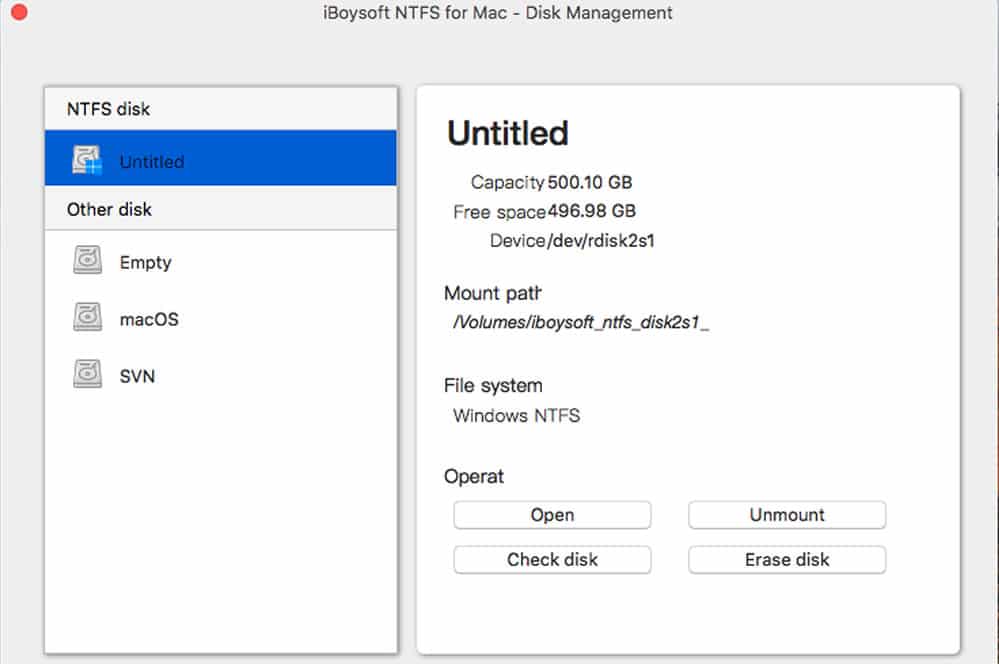Click the Capacity value 500.10 GB

(590, 182)
